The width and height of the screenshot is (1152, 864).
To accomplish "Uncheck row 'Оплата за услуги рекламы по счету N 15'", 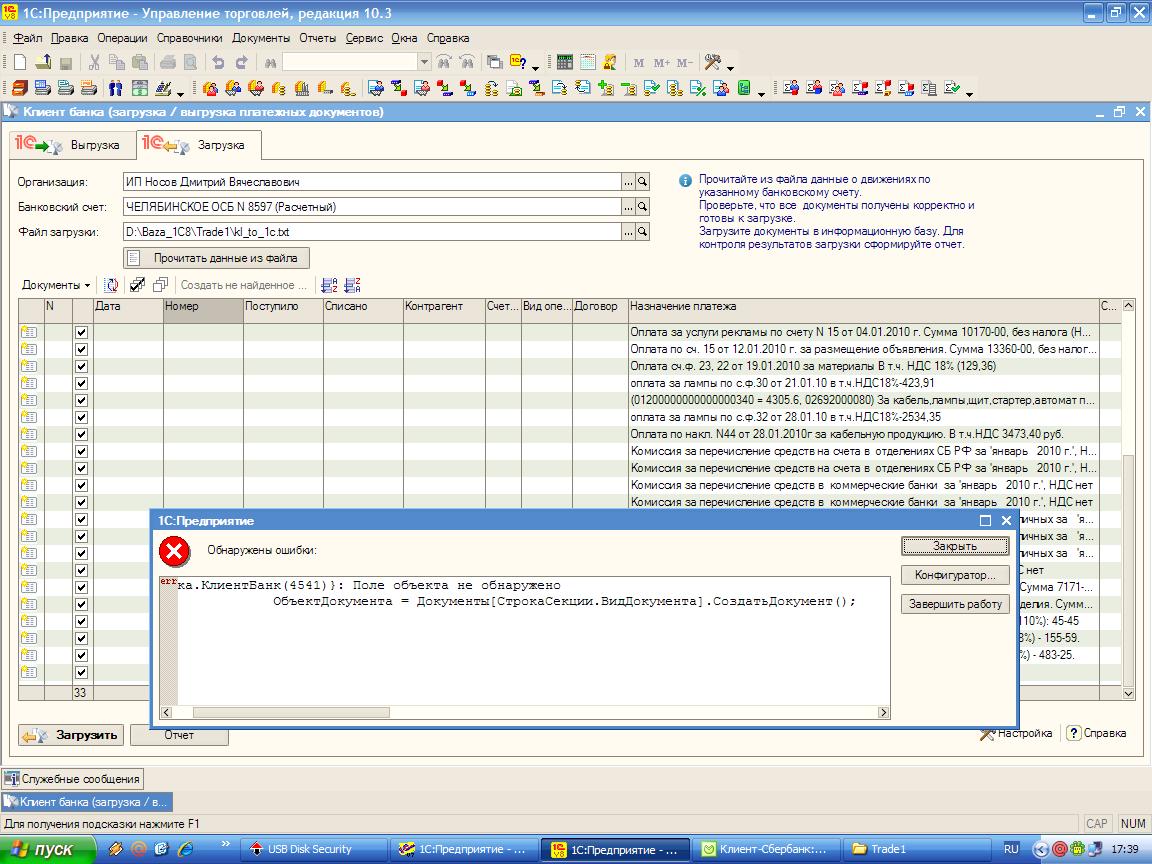I will (x=82, y=332).
